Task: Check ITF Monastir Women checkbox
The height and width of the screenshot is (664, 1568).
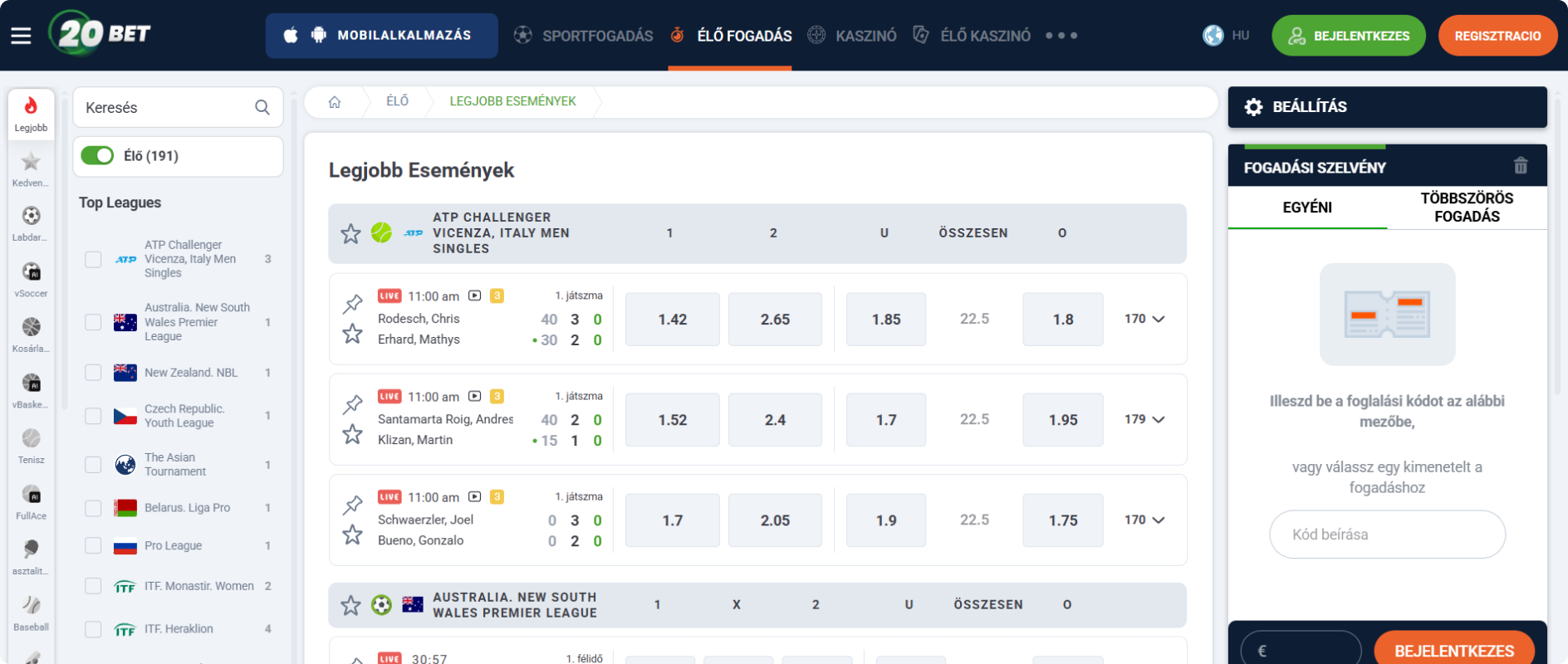Action: (x=93, y=586)
